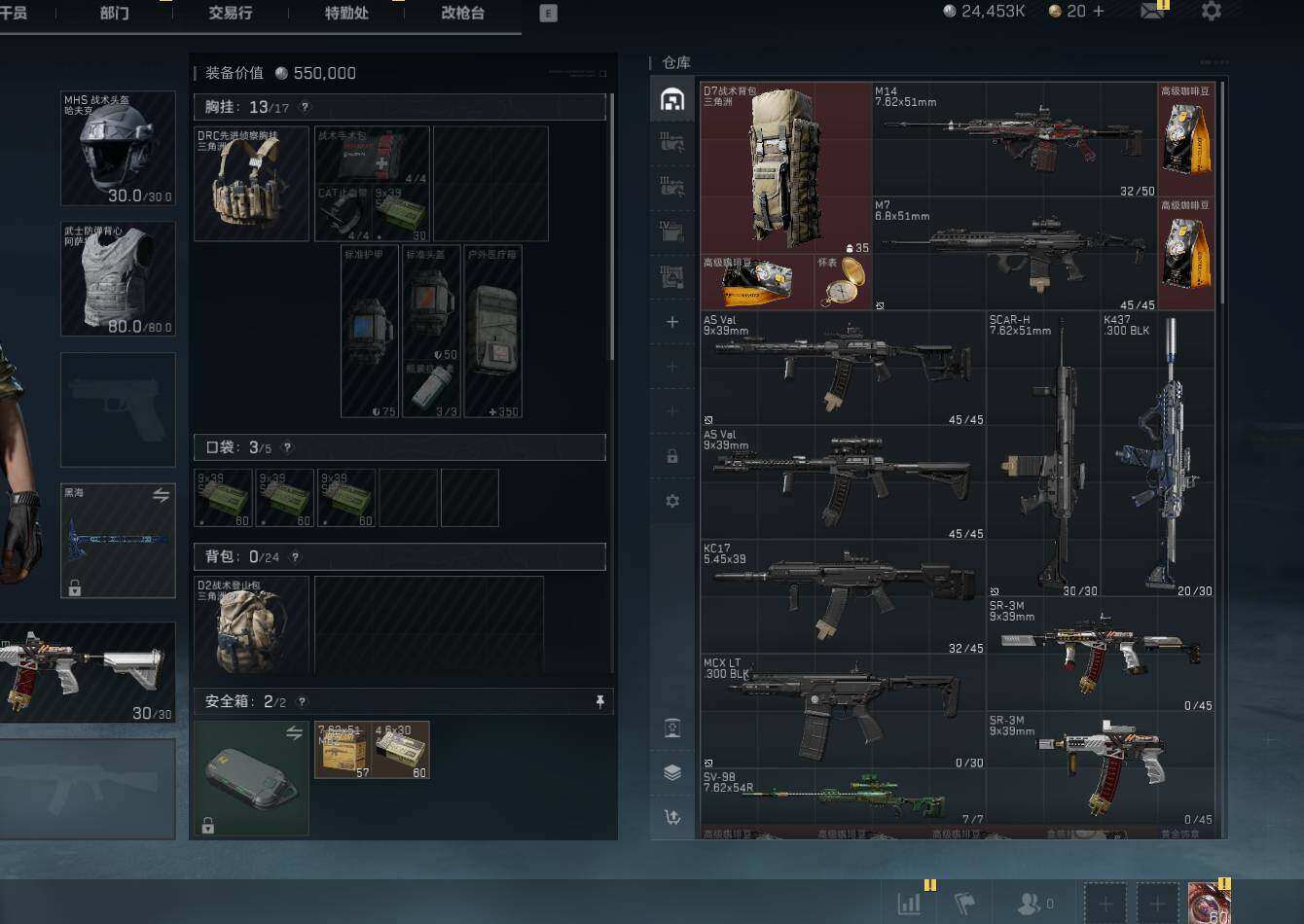Click the swap arrows on 黑海 melee slot
1304x924 pixels.
161,496
